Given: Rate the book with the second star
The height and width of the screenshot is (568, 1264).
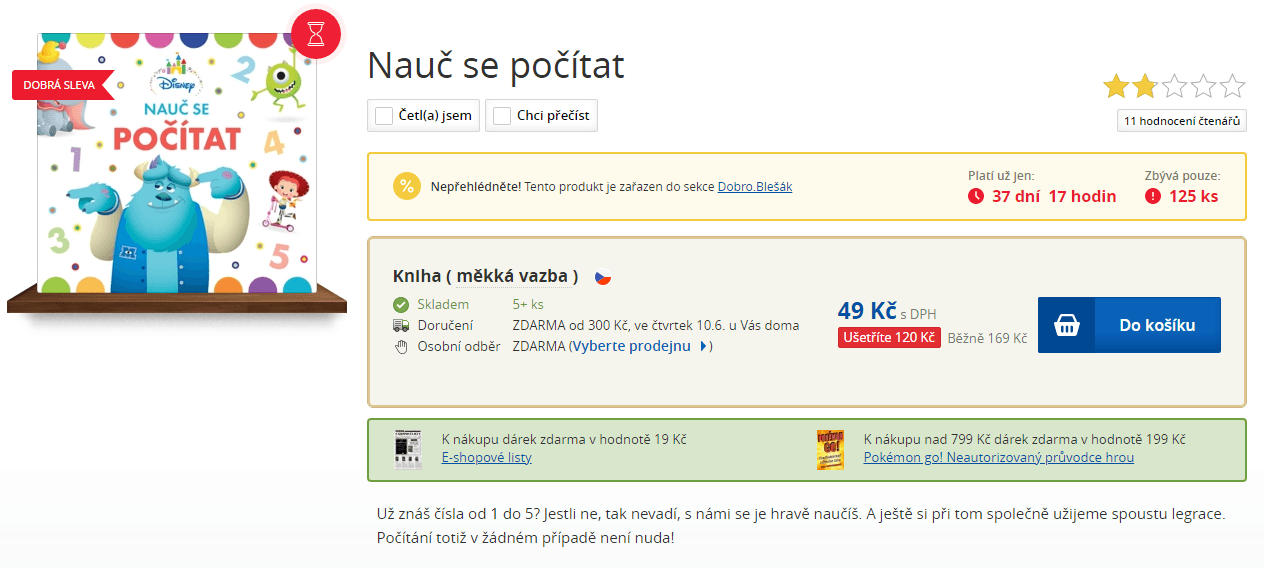Looking at the screenshot, I should tap(1145, 86).
